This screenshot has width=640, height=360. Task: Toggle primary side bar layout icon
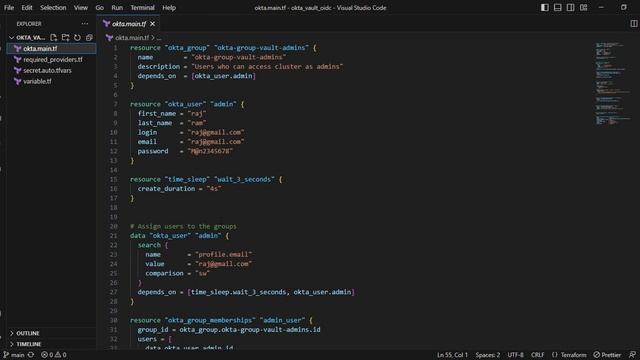[x=544, y=7]
